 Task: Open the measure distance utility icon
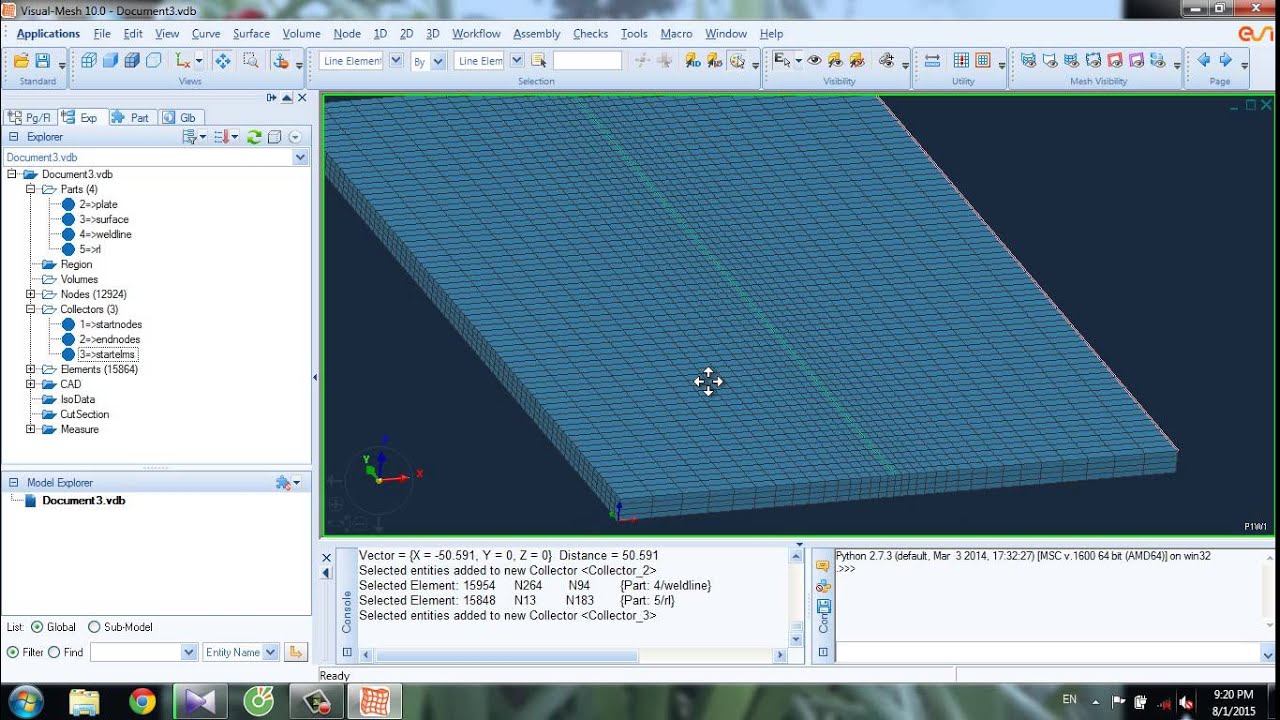(x=932, y=61)
